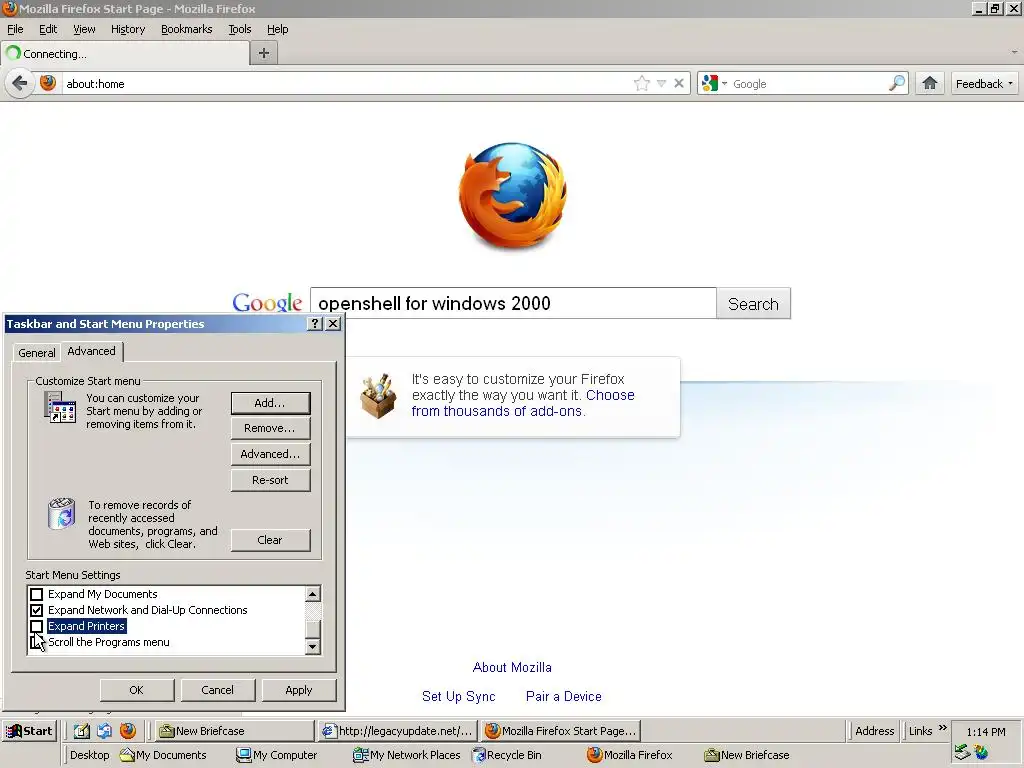Click the magnifying glass in the search bar
This screenshot has width=1024, height=768.
897,84
